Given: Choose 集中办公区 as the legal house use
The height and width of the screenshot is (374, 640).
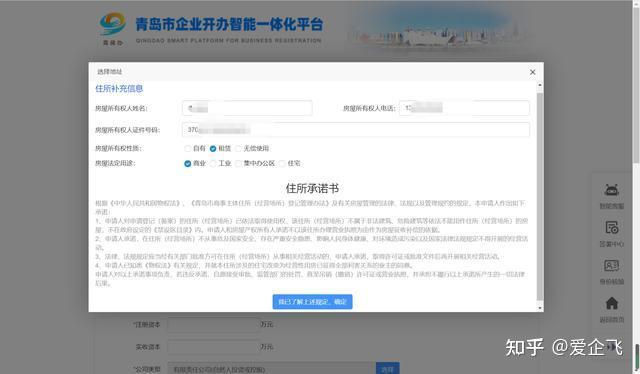Looking at the screenshot, I should pos(239,163).
